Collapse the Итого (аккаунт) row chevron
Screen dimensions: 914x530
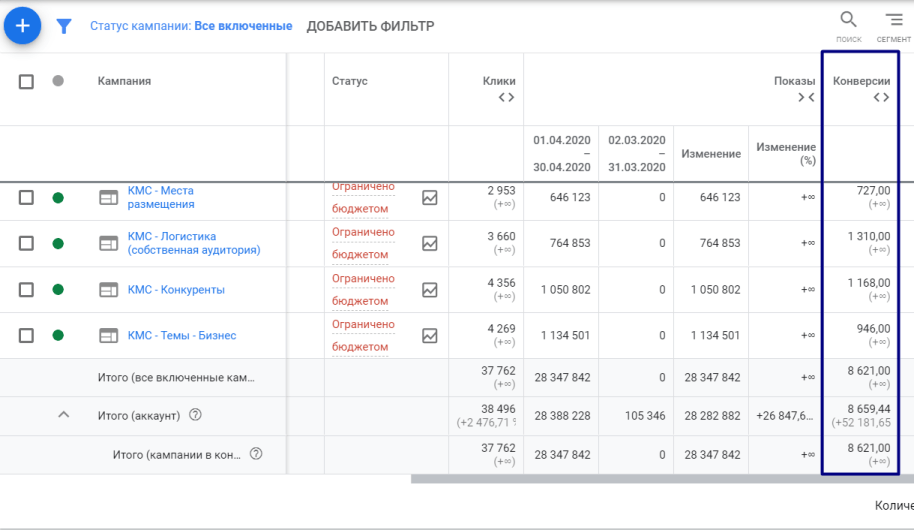63,415
